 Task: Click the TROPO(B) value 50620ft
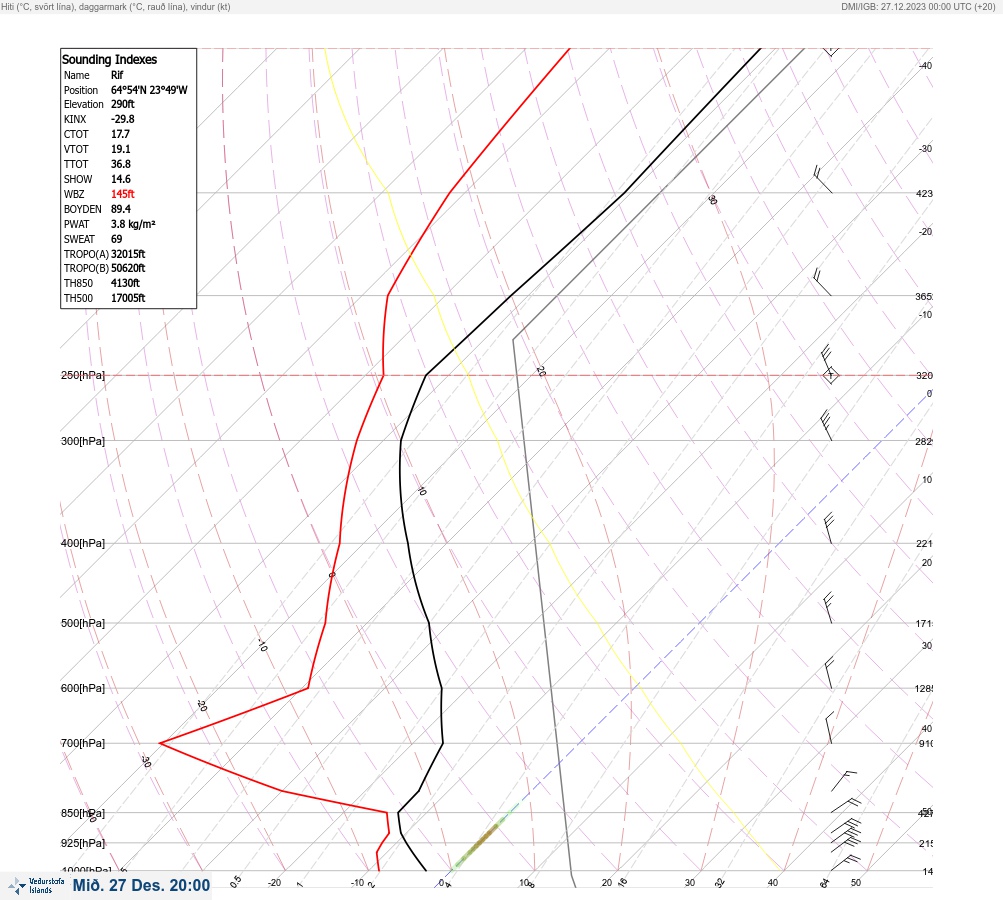point(128,268)
